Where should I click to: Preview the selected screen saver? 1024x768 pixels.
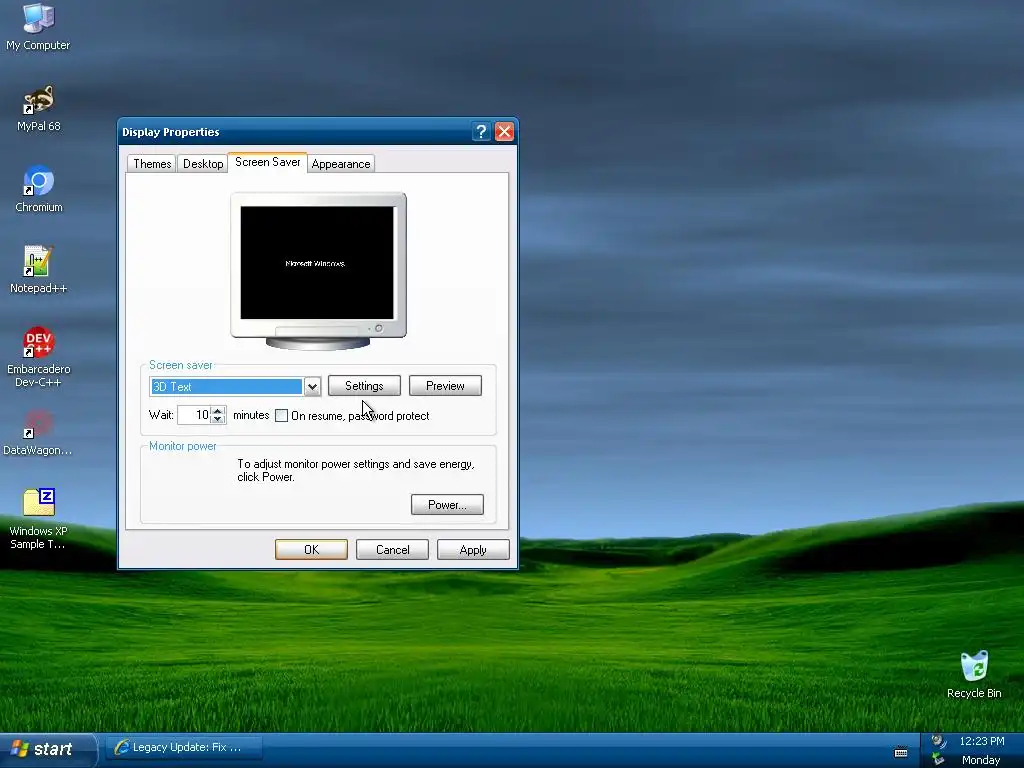click(445, 386)
